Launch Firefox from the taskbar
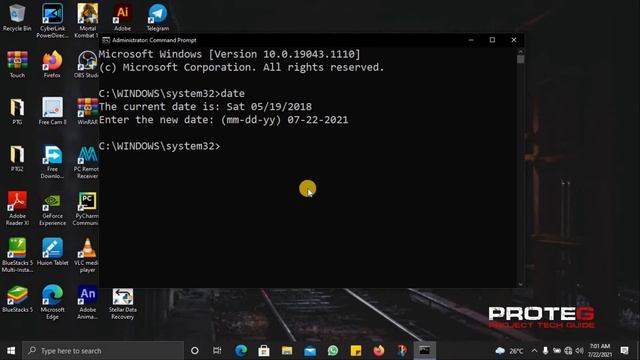This screenshot has height=360, width=640. coord(379,351)
